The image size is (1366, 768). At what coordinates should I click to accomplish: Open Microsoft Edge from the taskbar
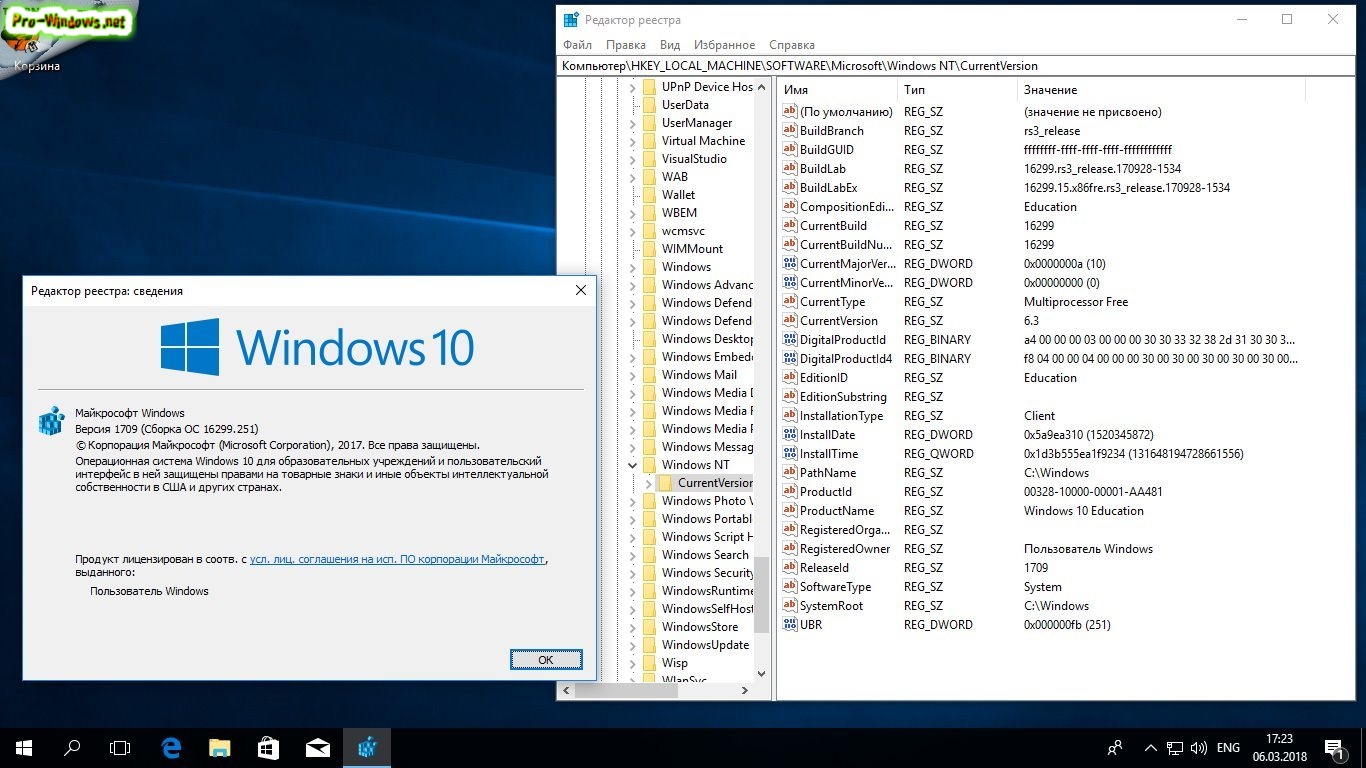click(171, 747)
